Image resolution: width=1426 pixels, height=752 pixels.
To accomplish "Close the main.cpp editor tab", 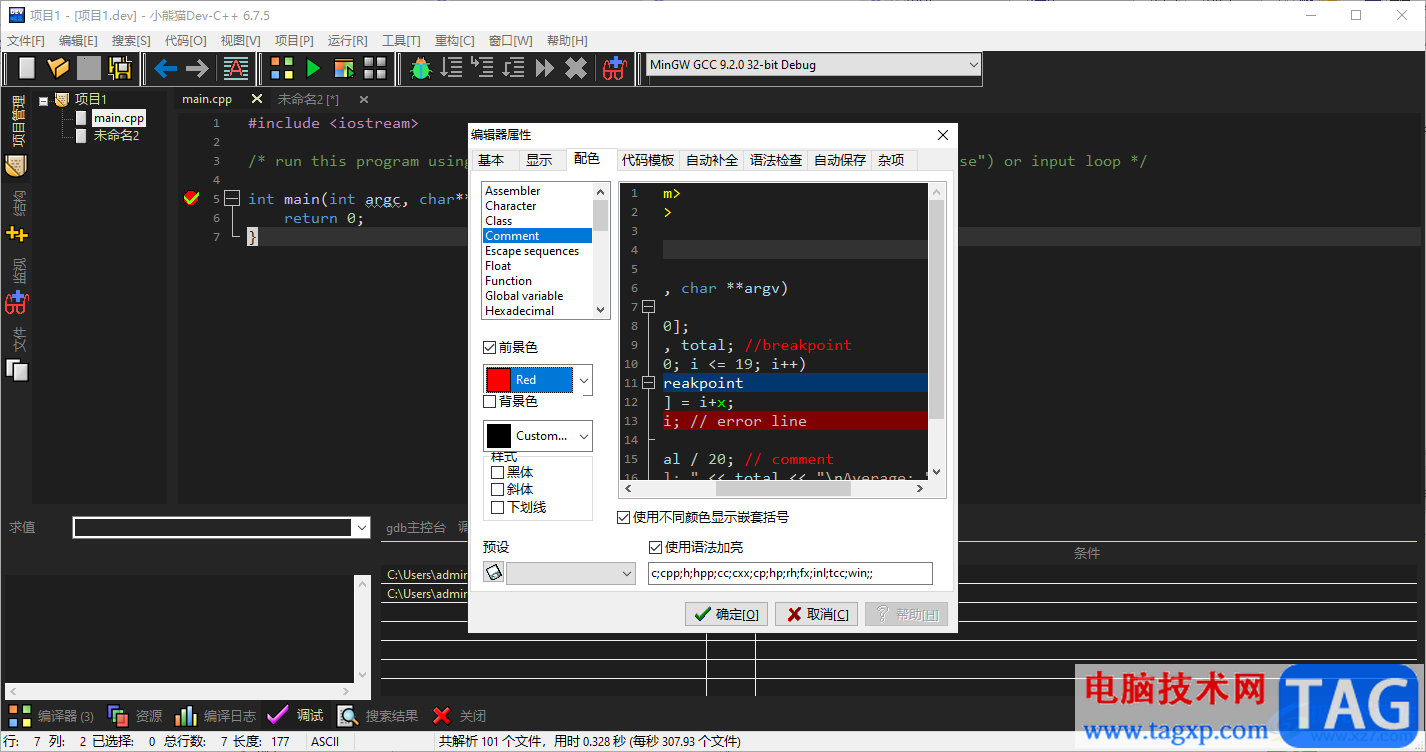I will coord(256,99).
